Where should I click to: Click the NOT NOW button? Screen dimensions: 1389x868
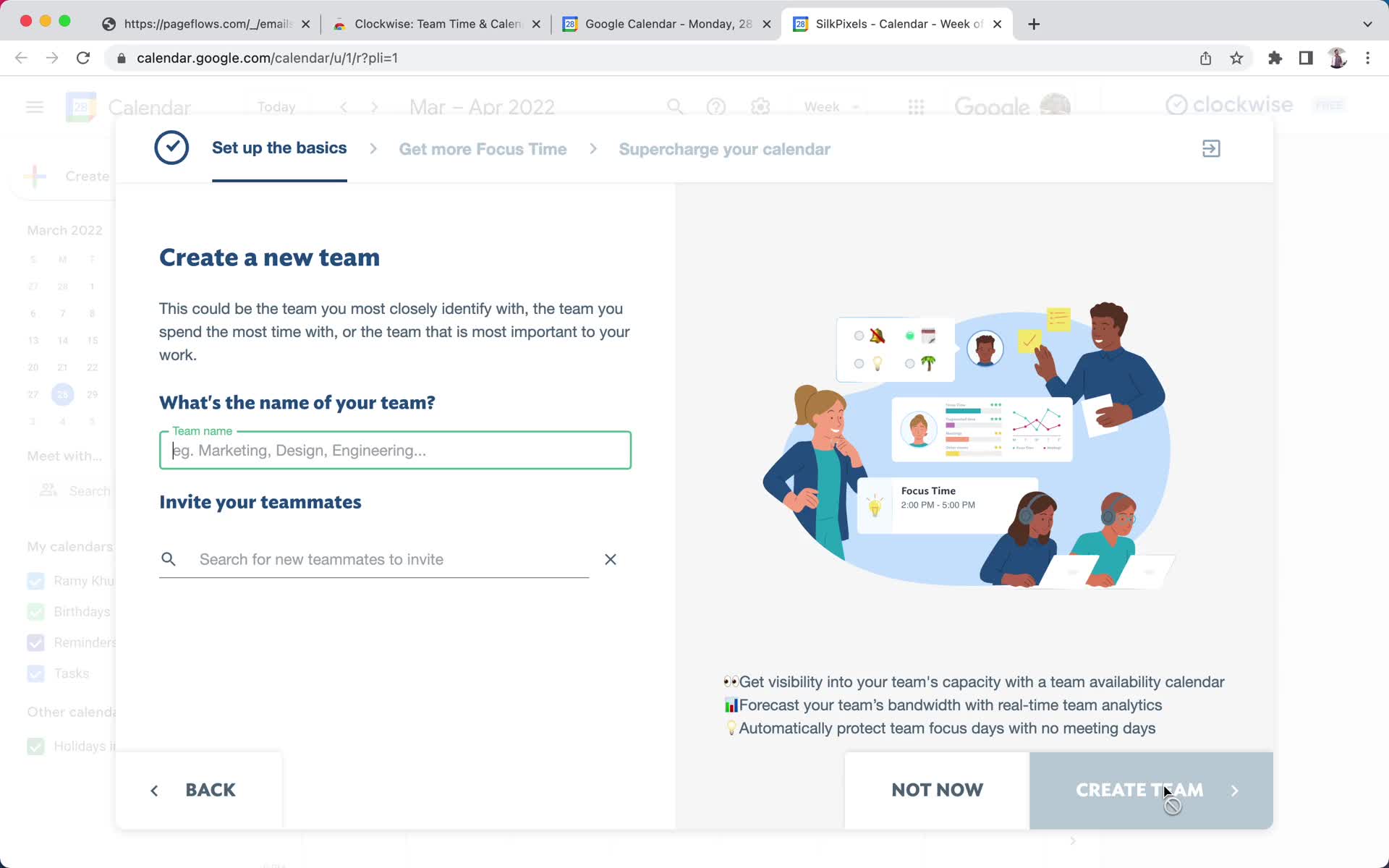tap(937, 790)
